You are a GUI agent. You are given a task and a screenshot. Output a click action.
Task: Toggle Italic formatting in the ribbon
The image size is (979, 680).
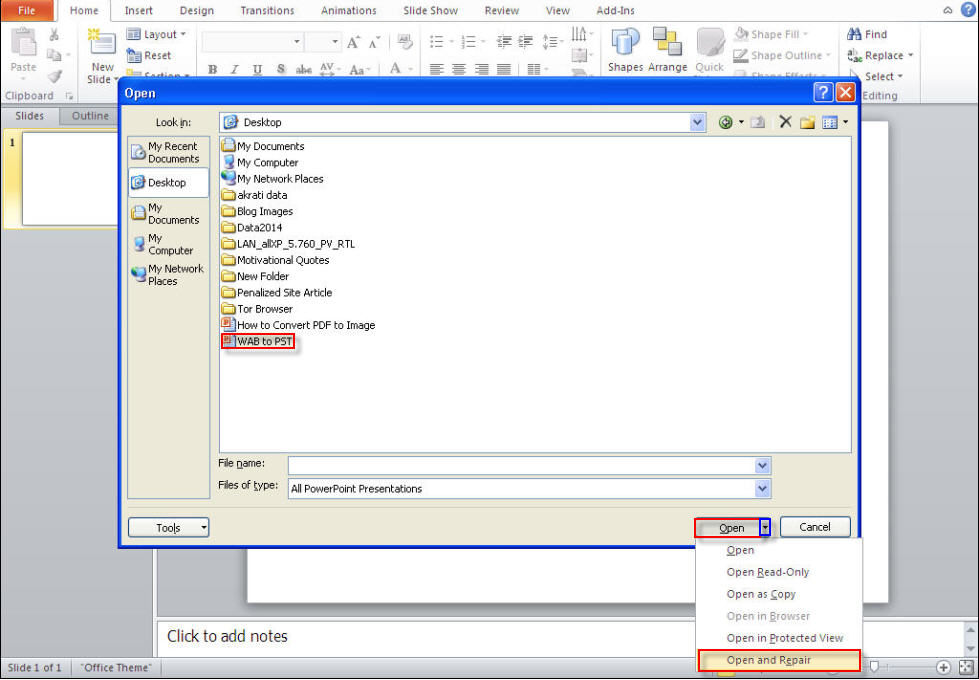[234, 70]
